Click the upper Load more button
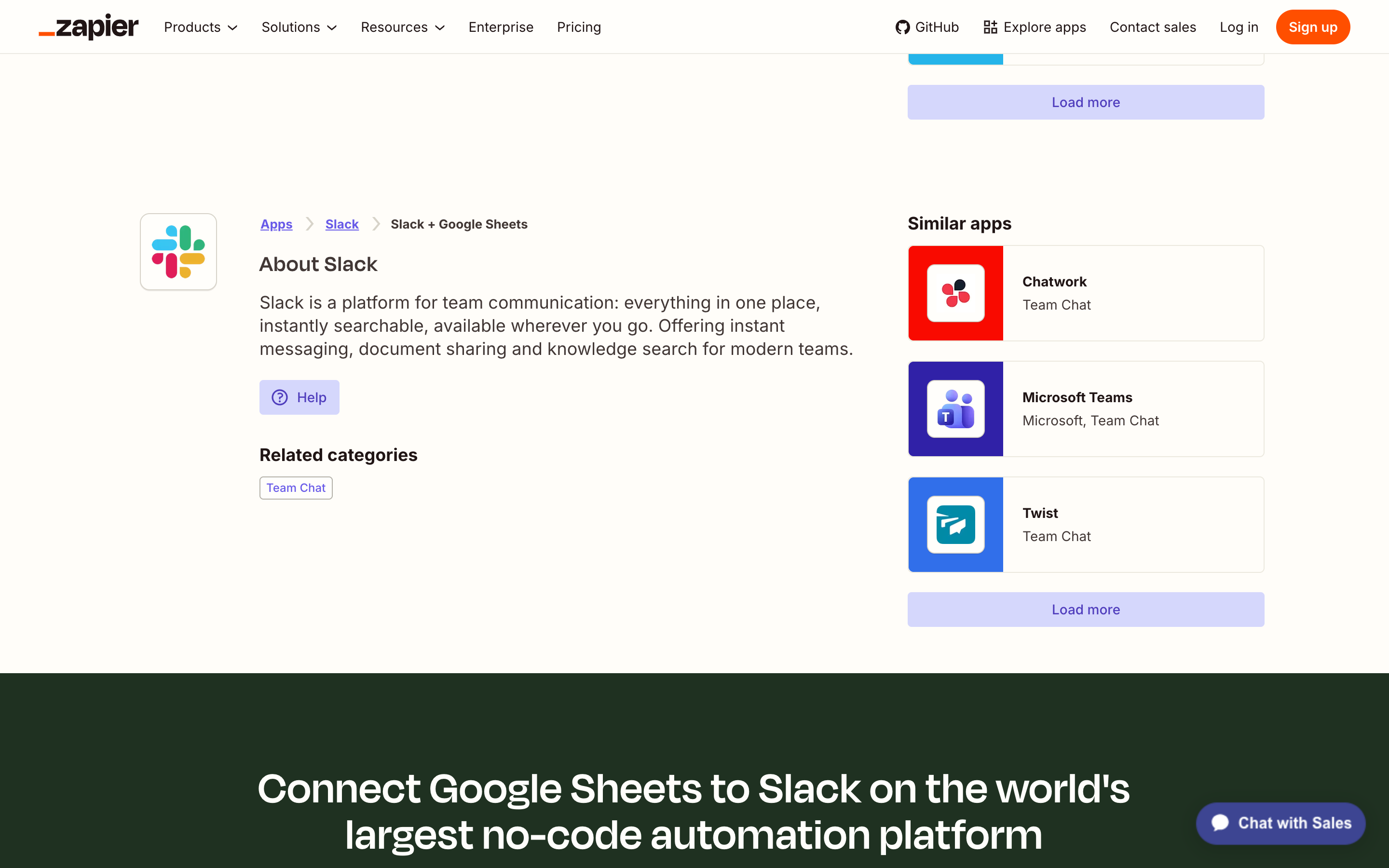1389x868 pixels. point(1085,102)
